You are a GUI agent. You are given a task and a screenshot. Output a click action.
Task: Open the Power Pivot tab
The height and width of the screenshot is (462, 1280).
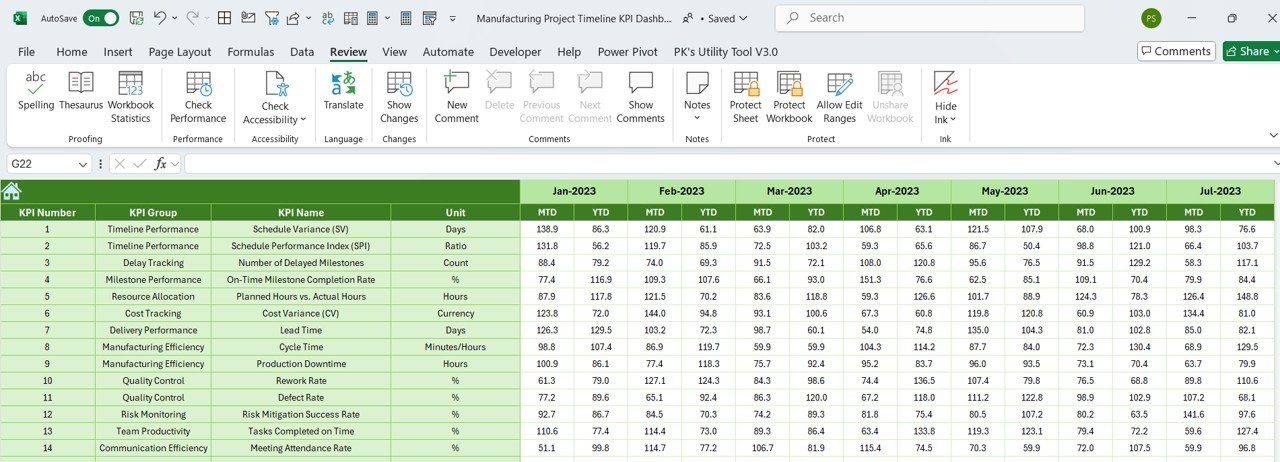tap(628, 52)
